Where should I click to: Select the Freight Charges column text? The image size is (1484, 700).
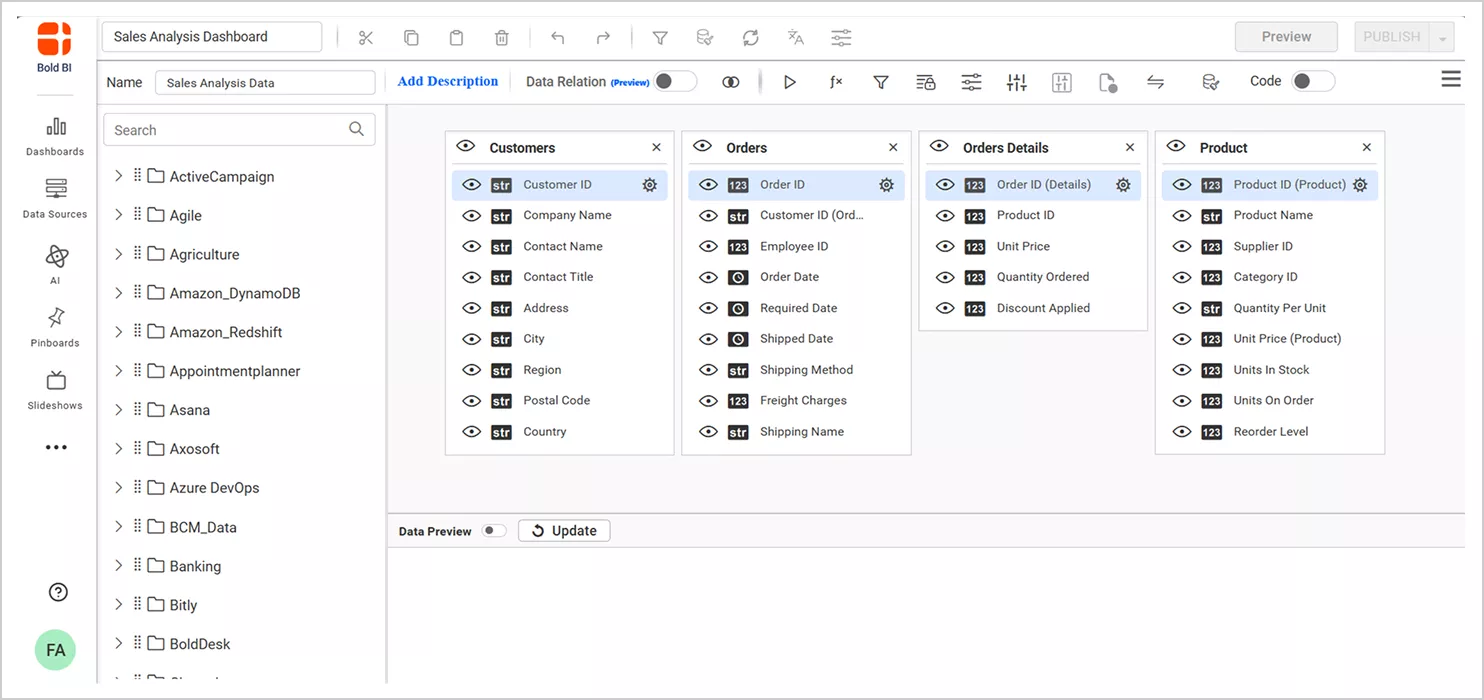tap(803, 401)
